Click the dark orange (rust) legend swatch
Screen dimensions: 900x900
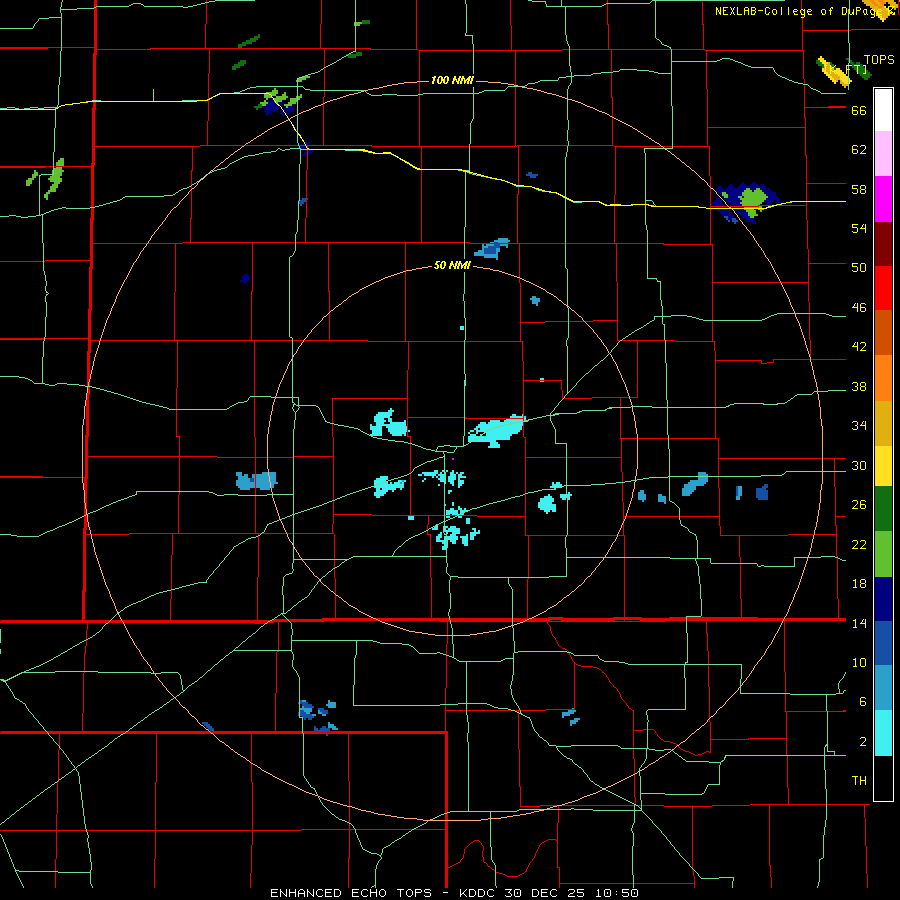tap(883, 332)
